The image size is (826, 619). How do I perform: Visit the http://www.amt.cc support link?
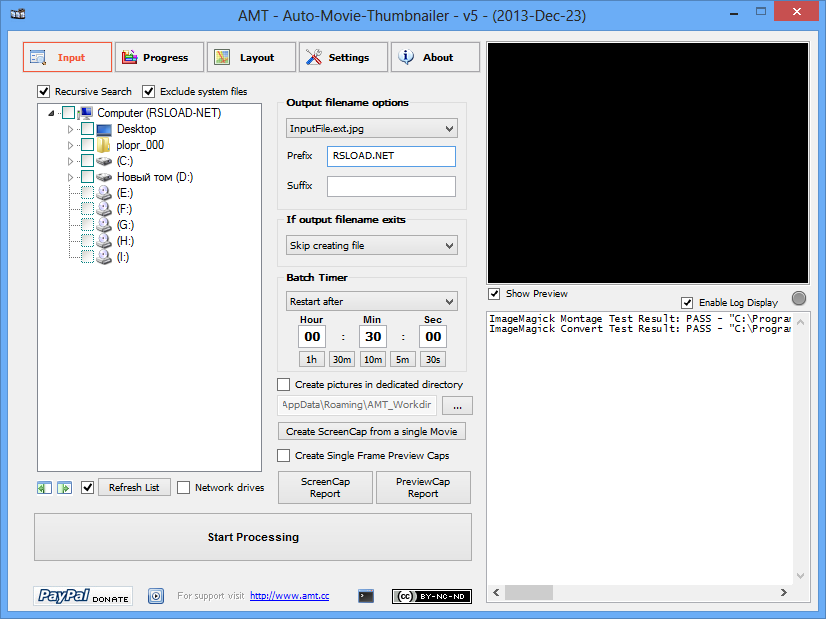[x=289, y=595]
